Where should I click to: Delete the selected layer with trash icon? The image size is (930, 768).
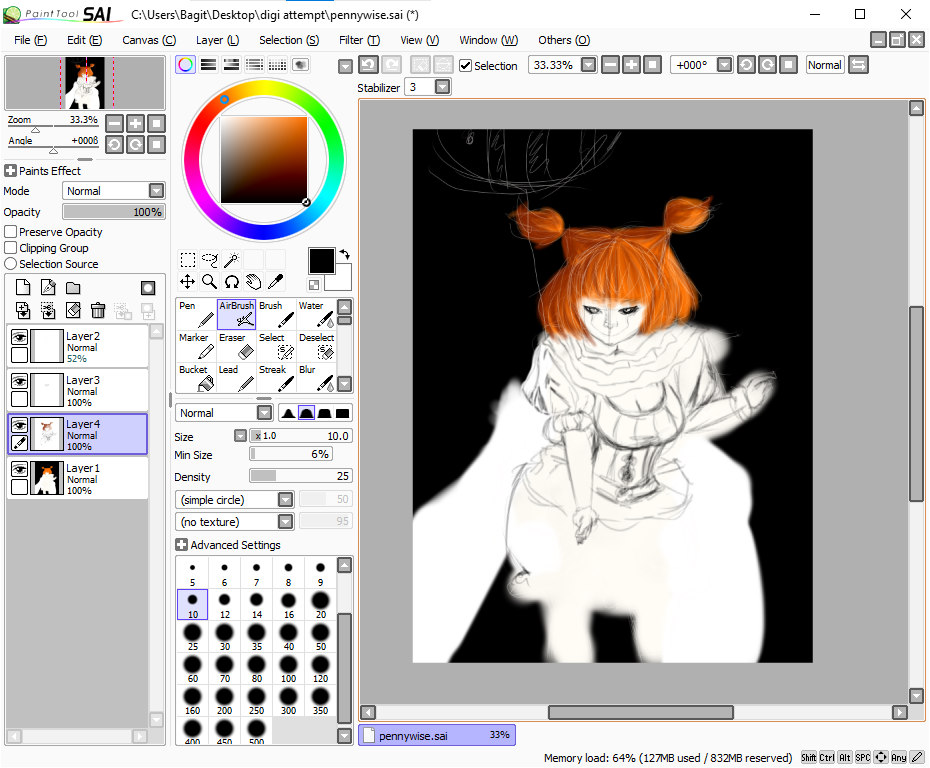98,310
